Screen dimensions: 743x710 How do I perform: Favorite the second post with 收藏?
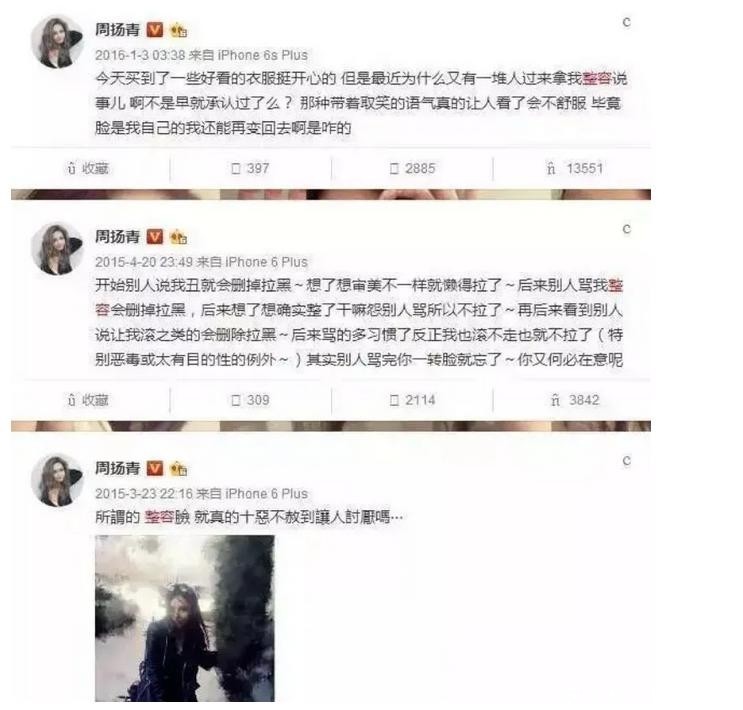pyautogui.click(x=88, y=401)
